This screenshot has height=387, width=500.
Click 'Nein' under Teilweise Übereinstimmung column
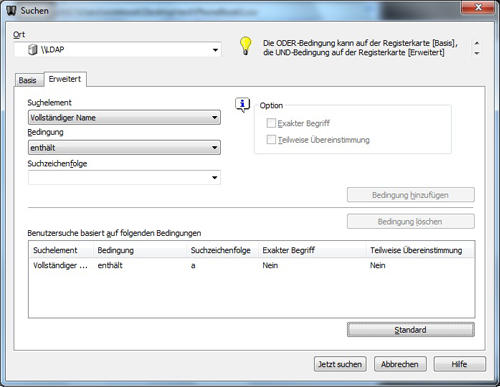pos(378,265)
